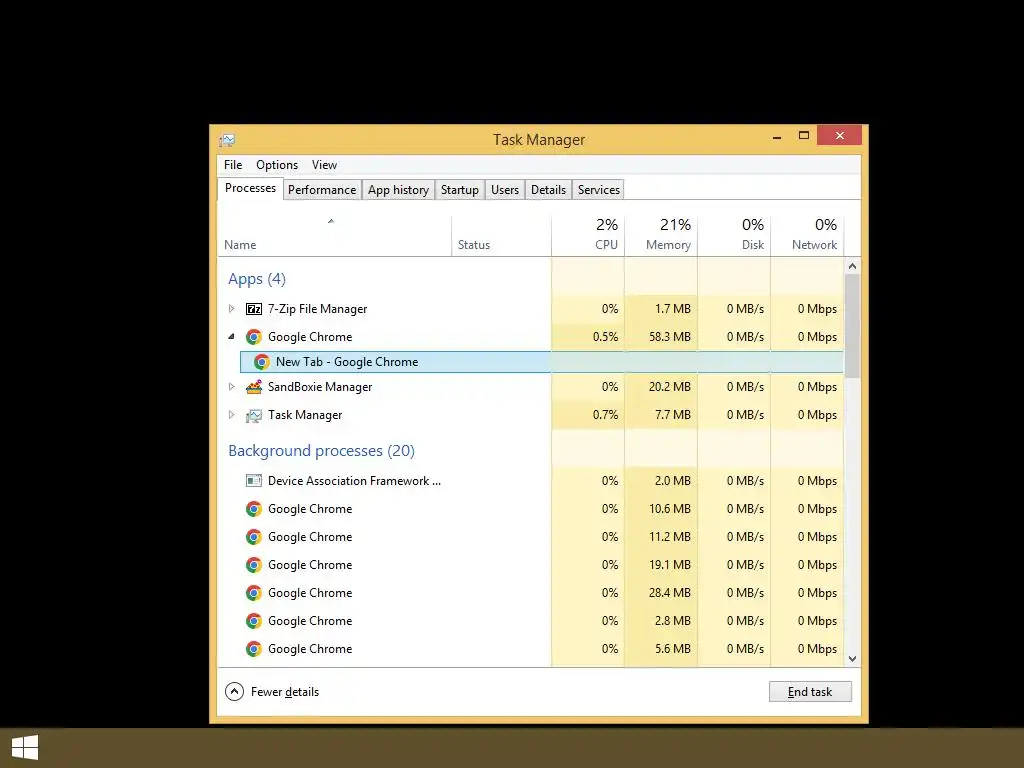
Task: Click the Task Manager title bar icon
Action: [227, 140]
